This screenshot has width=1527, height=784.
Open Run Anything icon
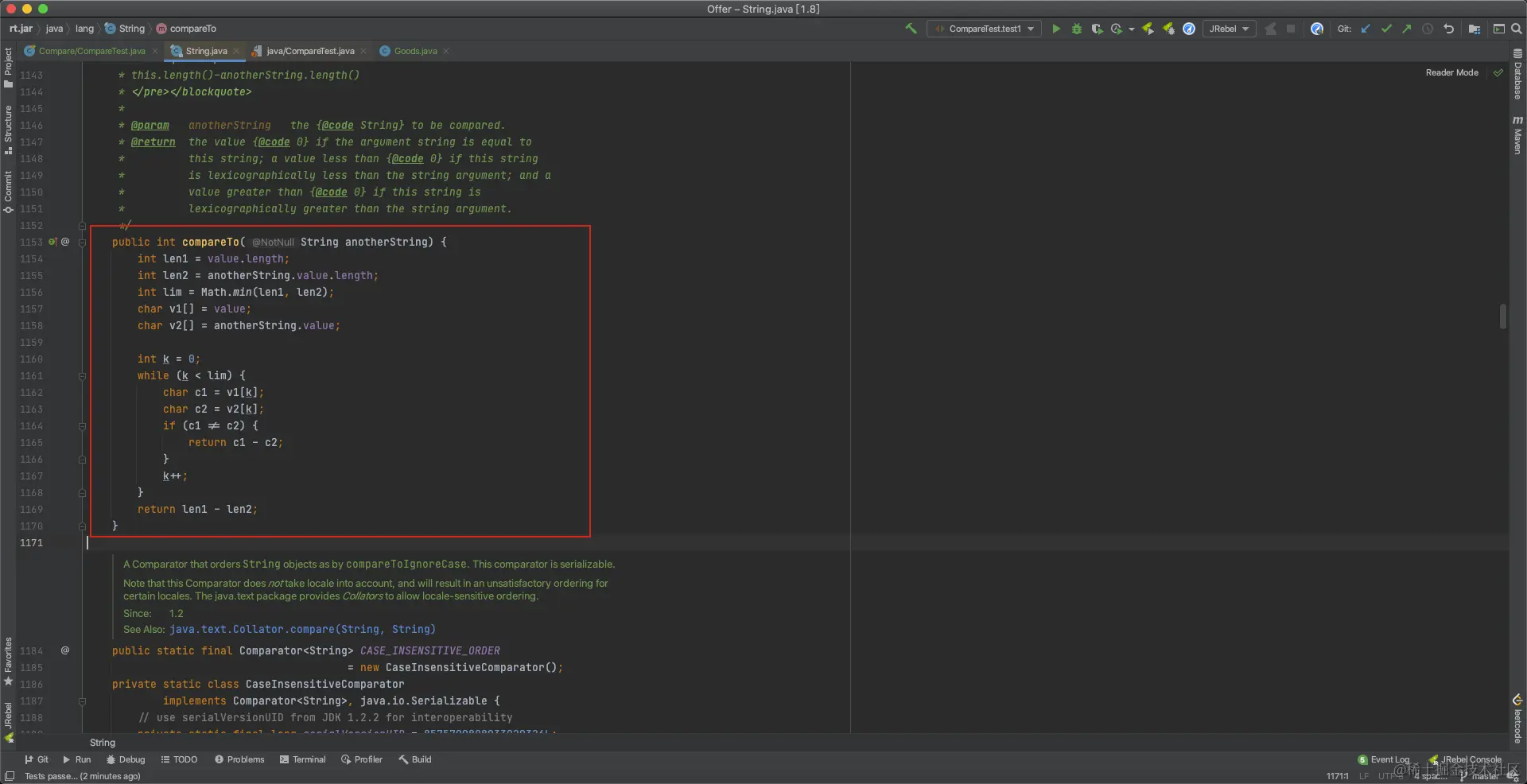(1498, 29)
